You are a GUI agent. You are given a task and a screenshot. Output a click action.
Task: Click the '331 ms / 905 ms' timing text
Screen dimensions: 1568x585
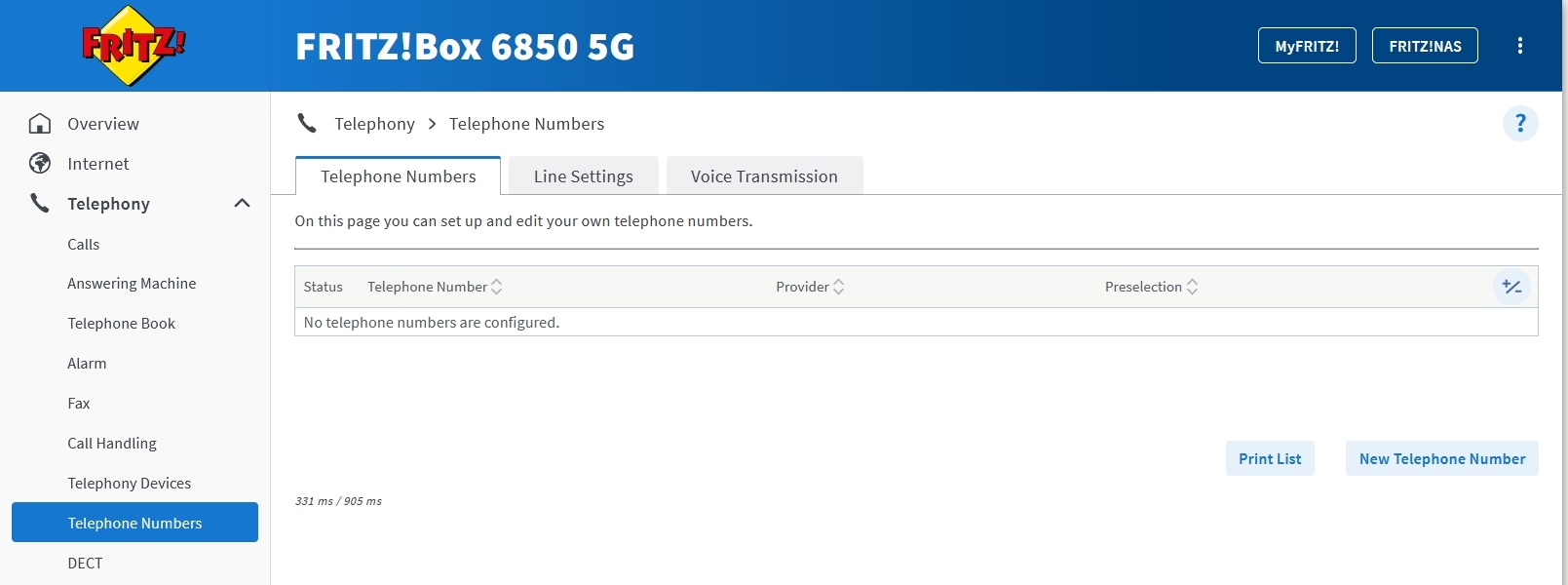point(338,501)
